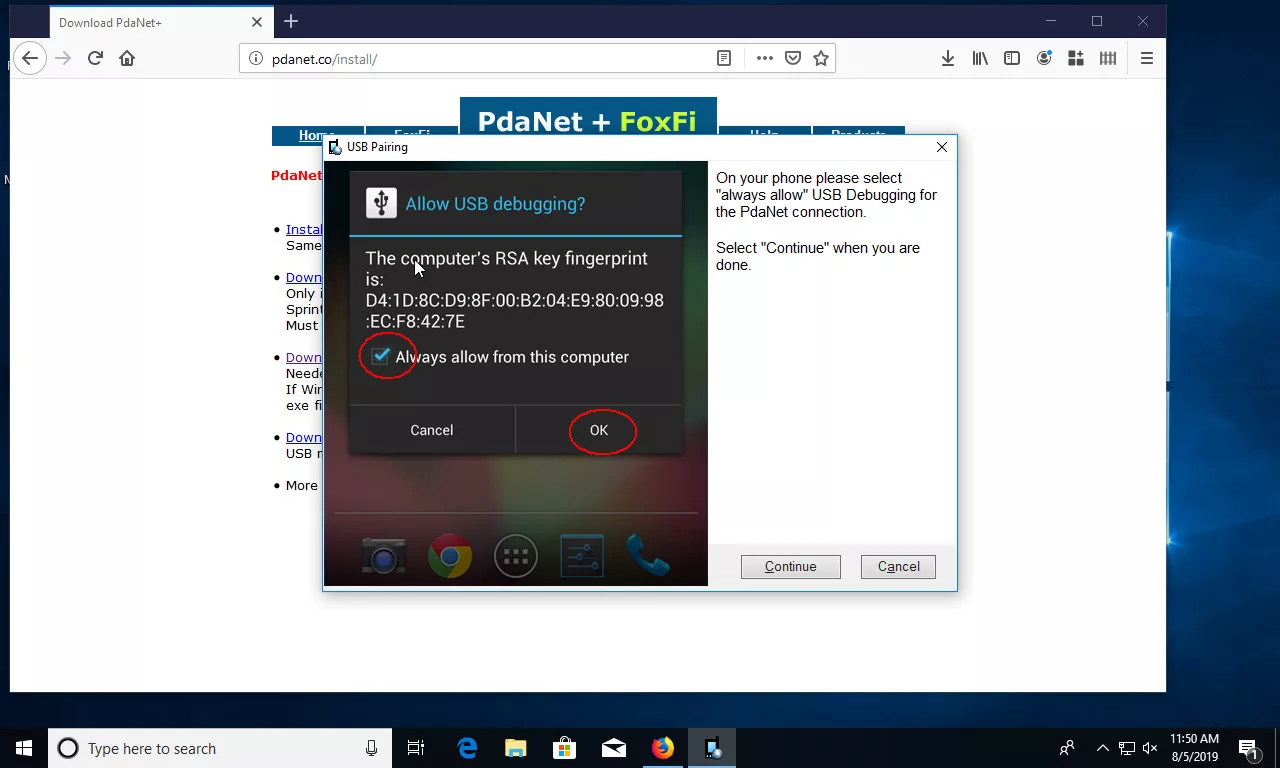This screenshot has width=1280, height=768.
Task: Open clock showing 11:50 AM
Action: 1195,748
